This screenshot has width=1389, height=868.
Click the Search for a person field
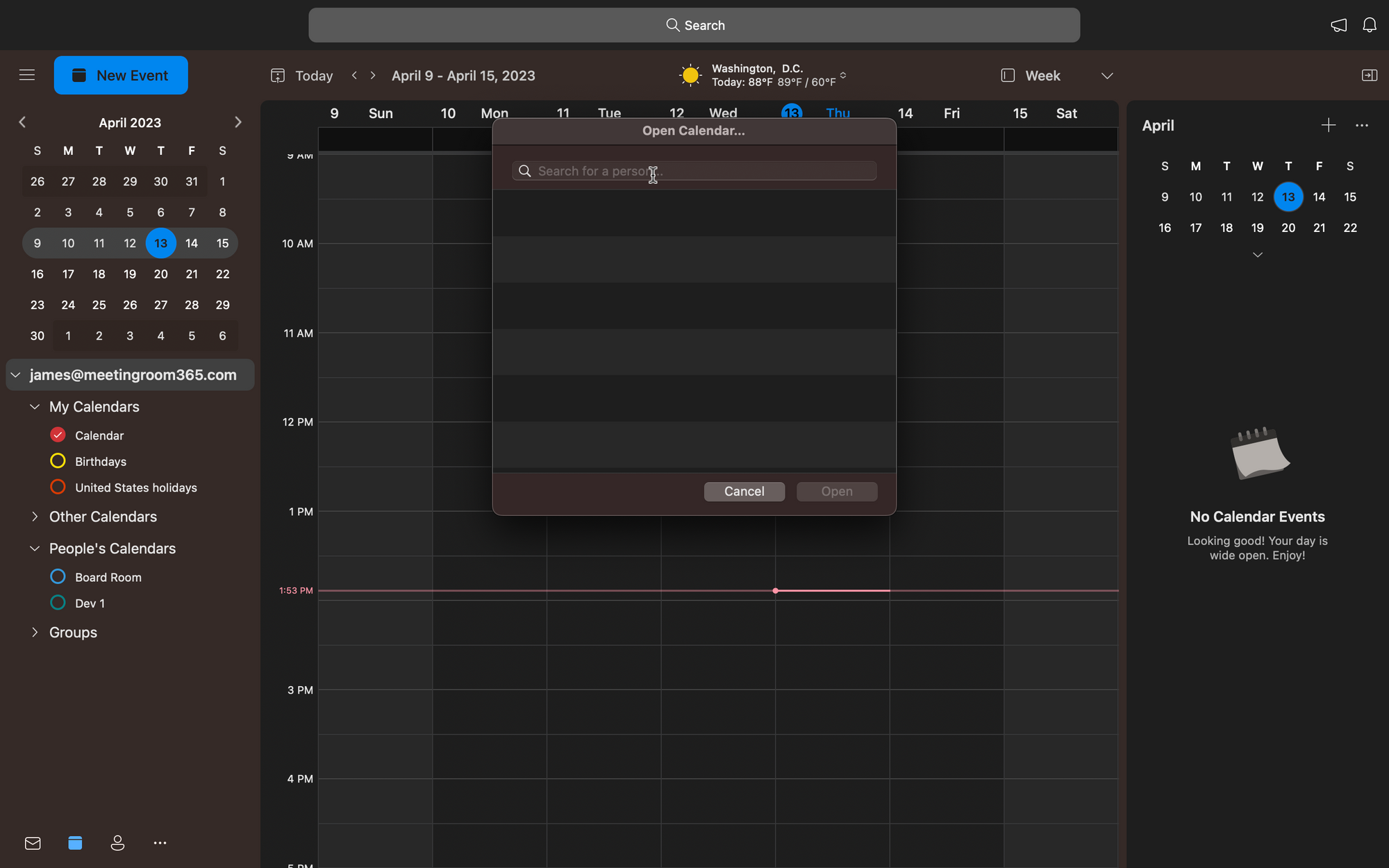click(694, 171)
